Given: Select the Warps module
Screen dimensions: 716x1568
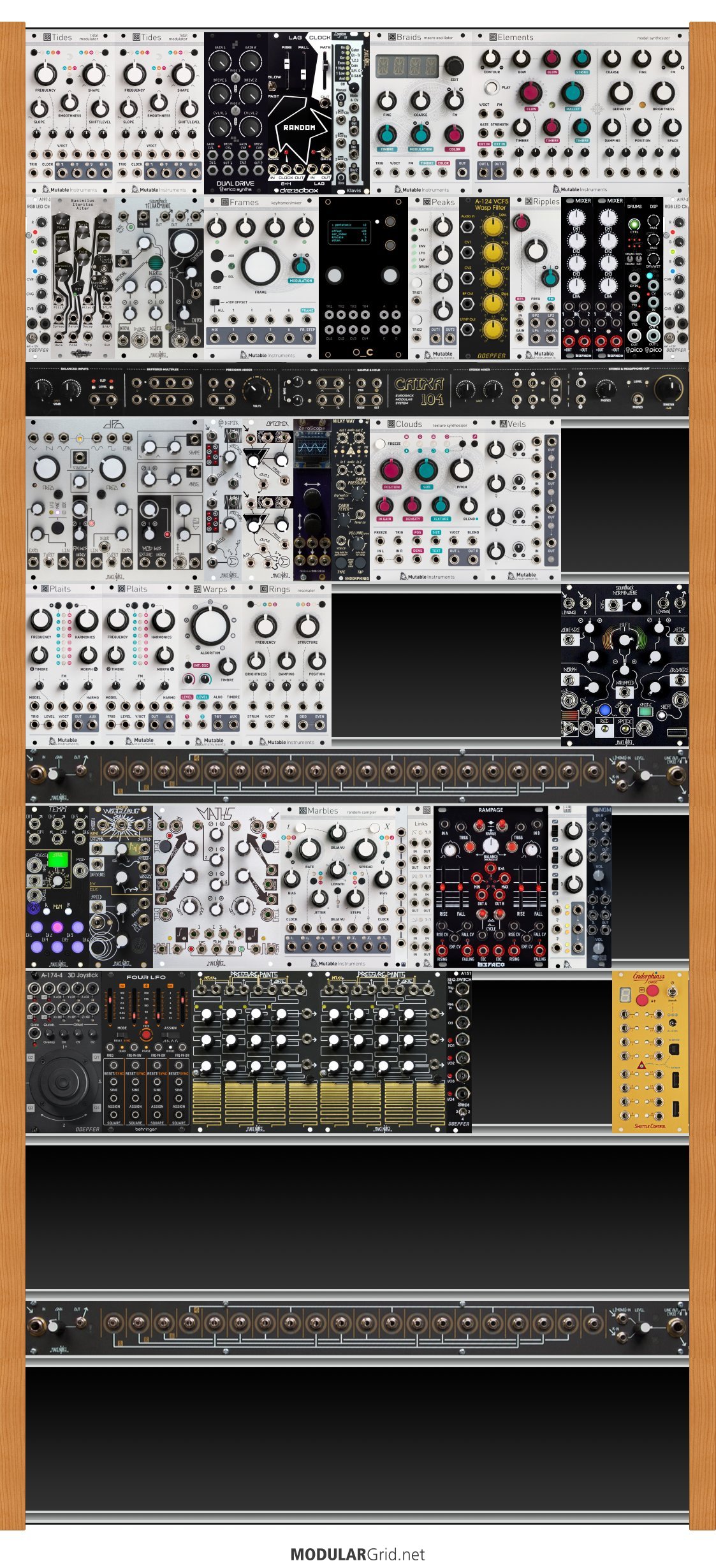Looking at the screenshot, I should click(x=210, y=665).
